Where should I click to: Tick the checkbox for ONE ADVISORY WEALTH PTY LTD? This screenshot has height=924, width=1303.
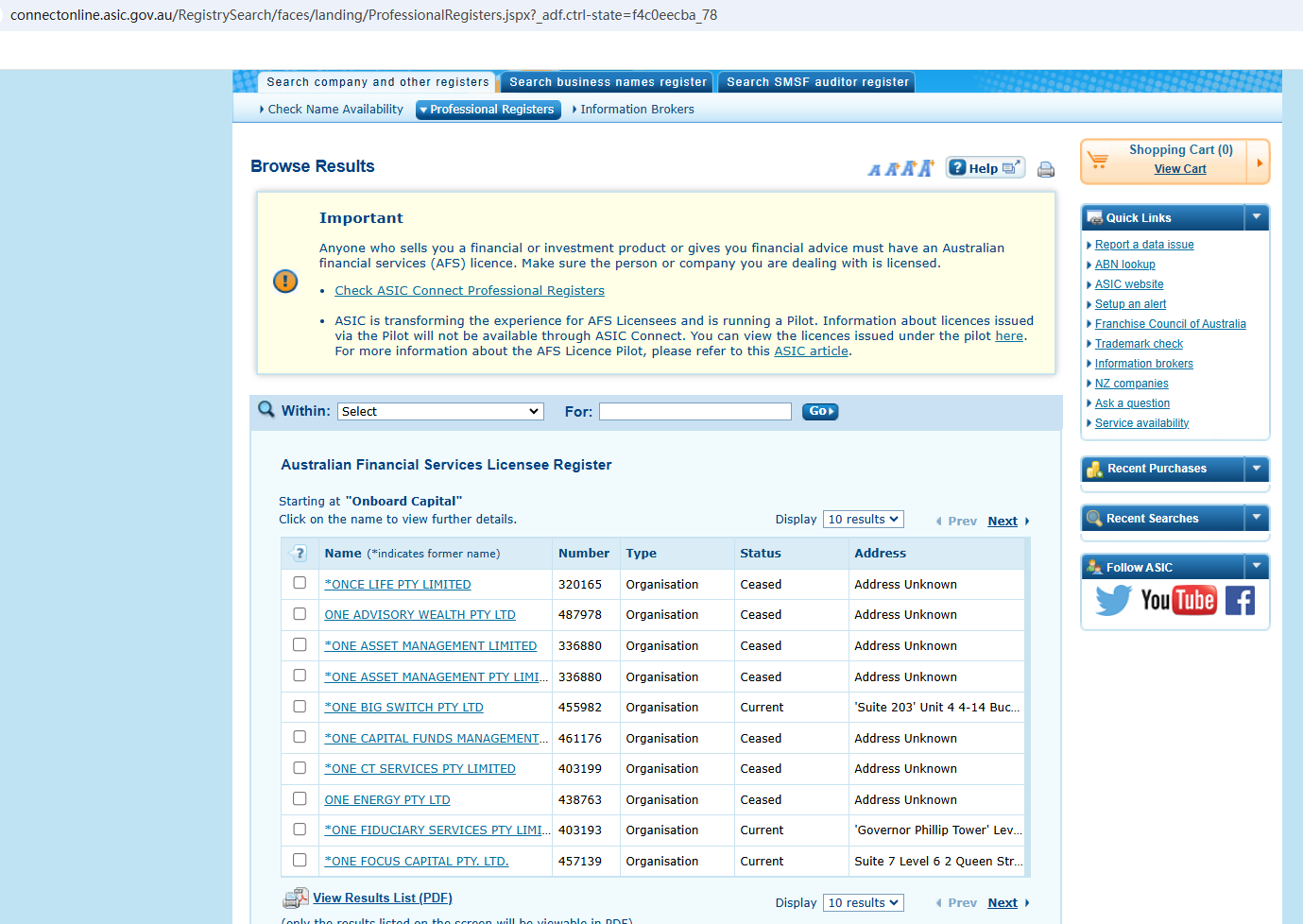click(x=300, y=614)
